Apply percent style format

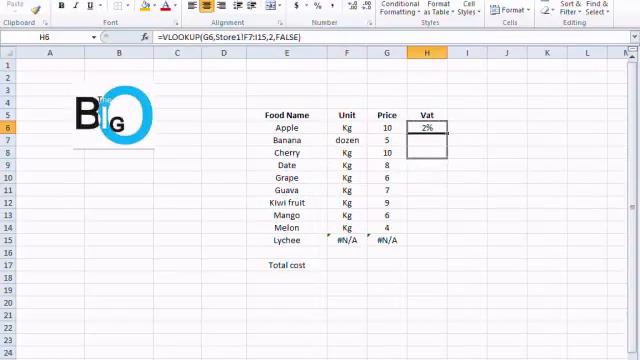[x=318, y=5]
